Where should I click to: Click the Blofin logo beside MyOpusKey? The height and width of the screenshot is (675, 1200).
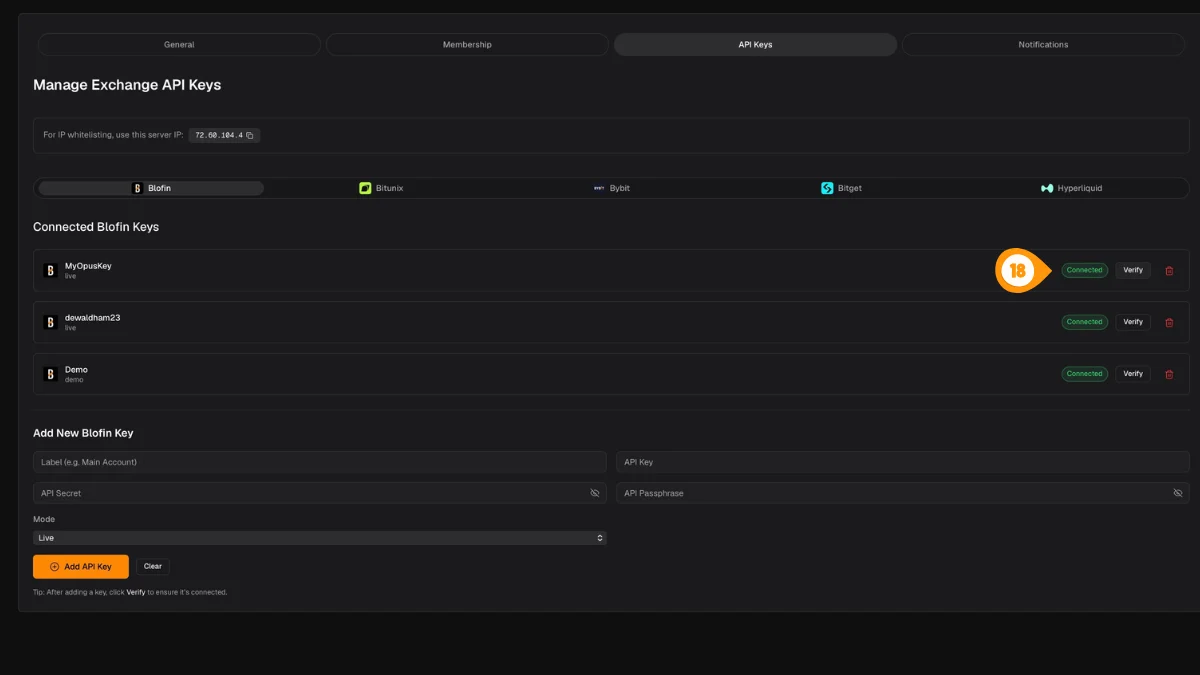coord(50,270)
